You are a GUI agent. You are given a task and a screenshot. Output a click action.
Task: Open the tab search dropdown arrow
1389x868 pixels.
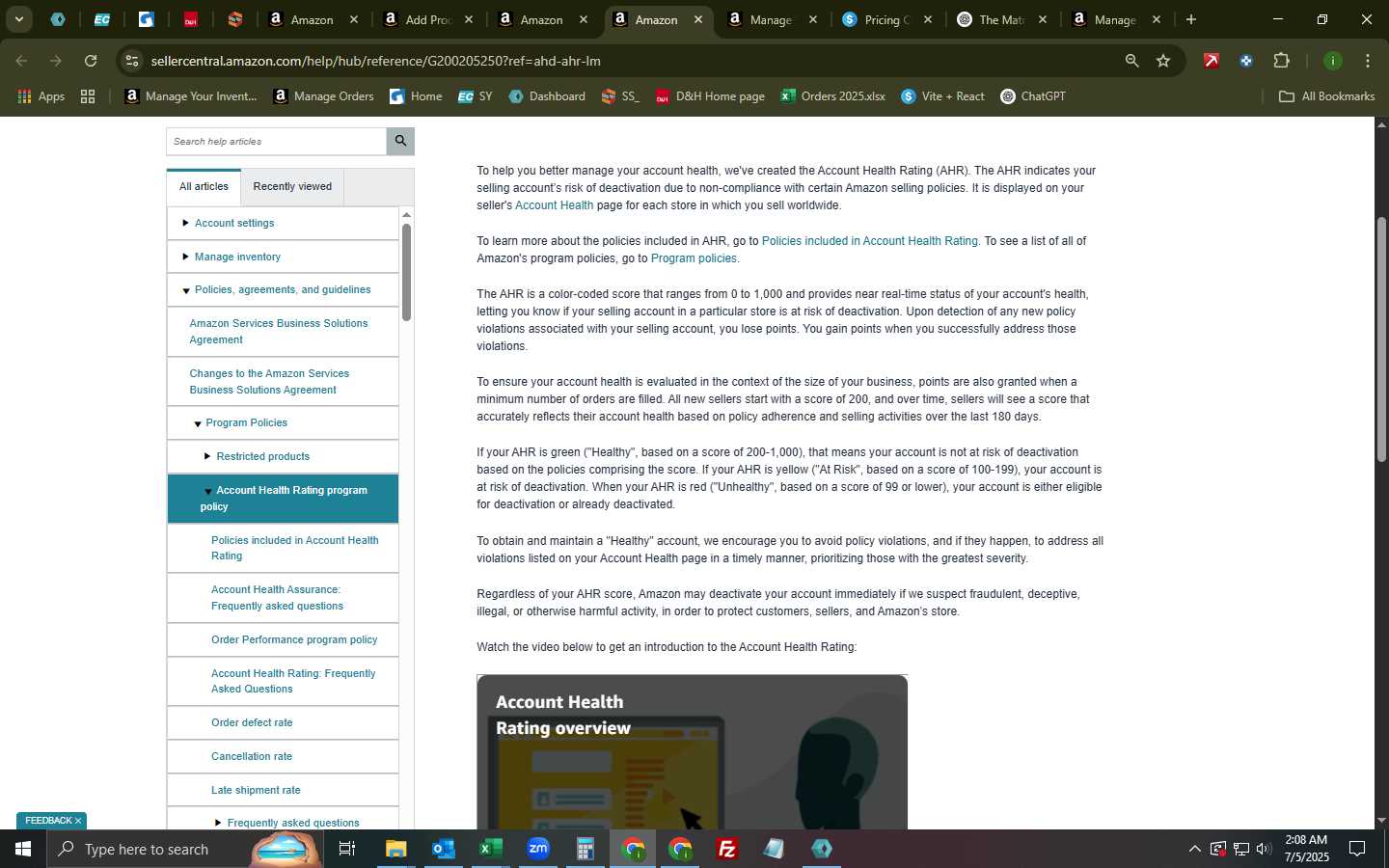click(18, 19)
